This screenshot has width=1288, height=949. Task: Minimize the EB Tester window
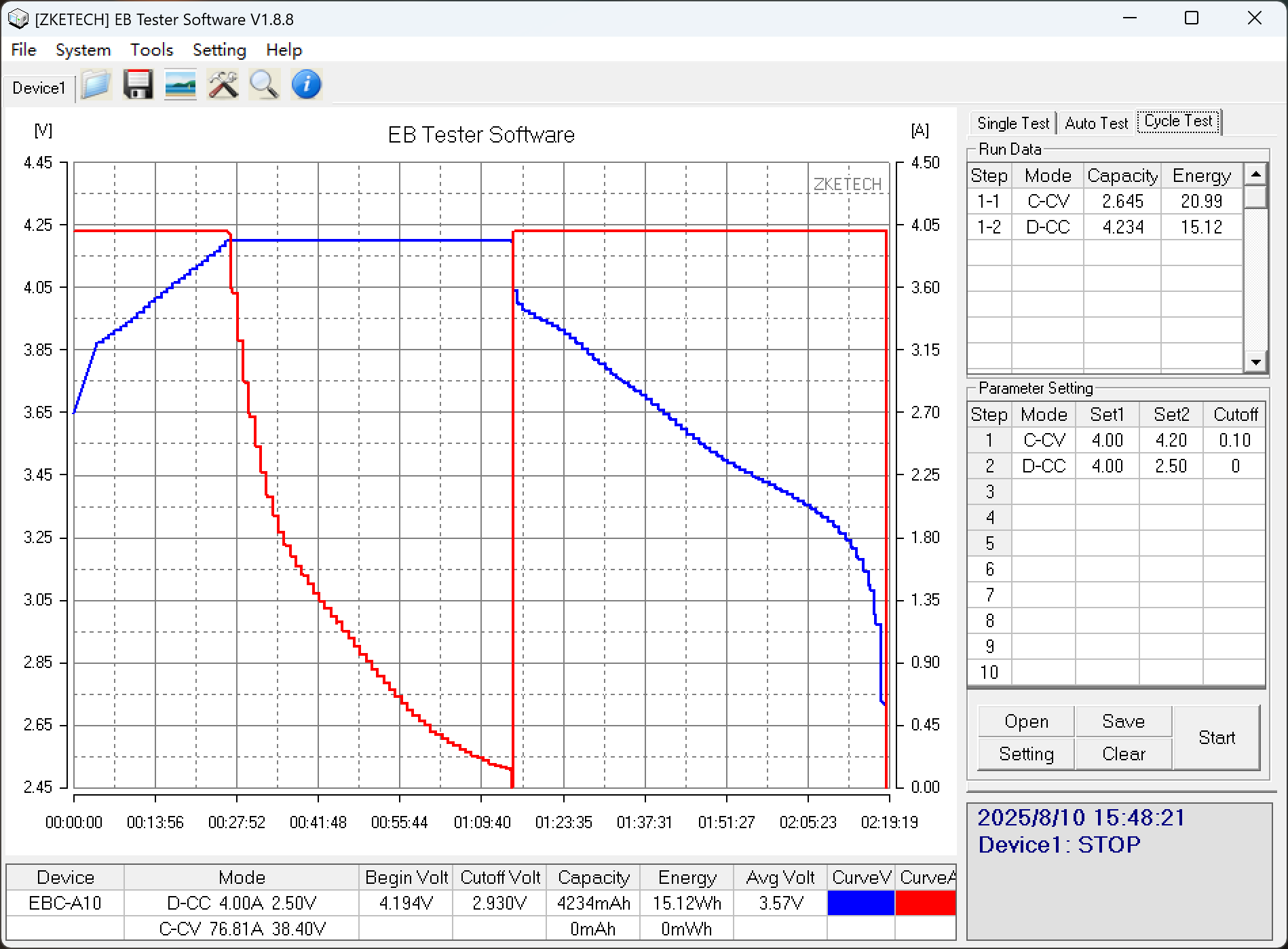(x=1130, y=18)
